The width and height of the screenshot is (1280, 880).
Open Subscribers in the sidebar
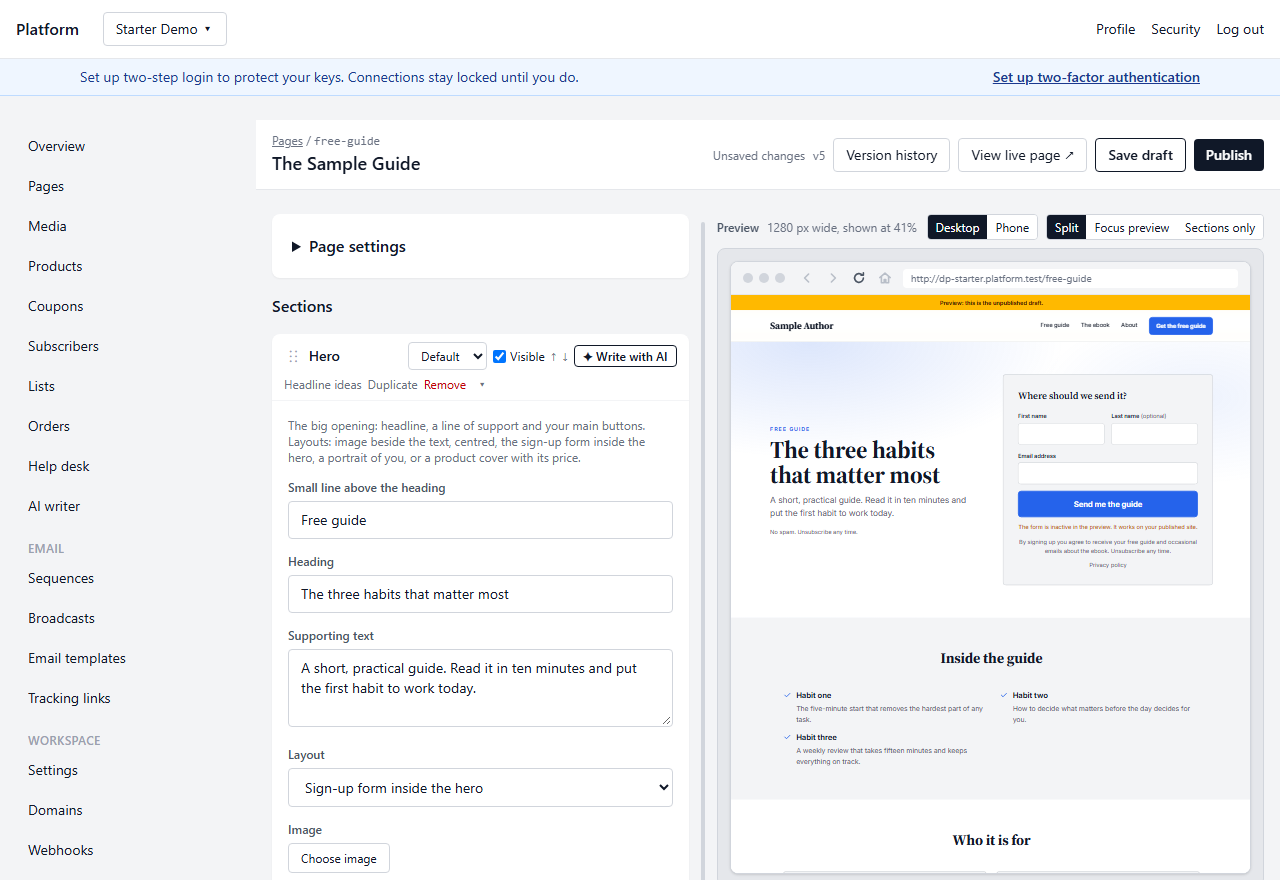click(x=63, y=346)
